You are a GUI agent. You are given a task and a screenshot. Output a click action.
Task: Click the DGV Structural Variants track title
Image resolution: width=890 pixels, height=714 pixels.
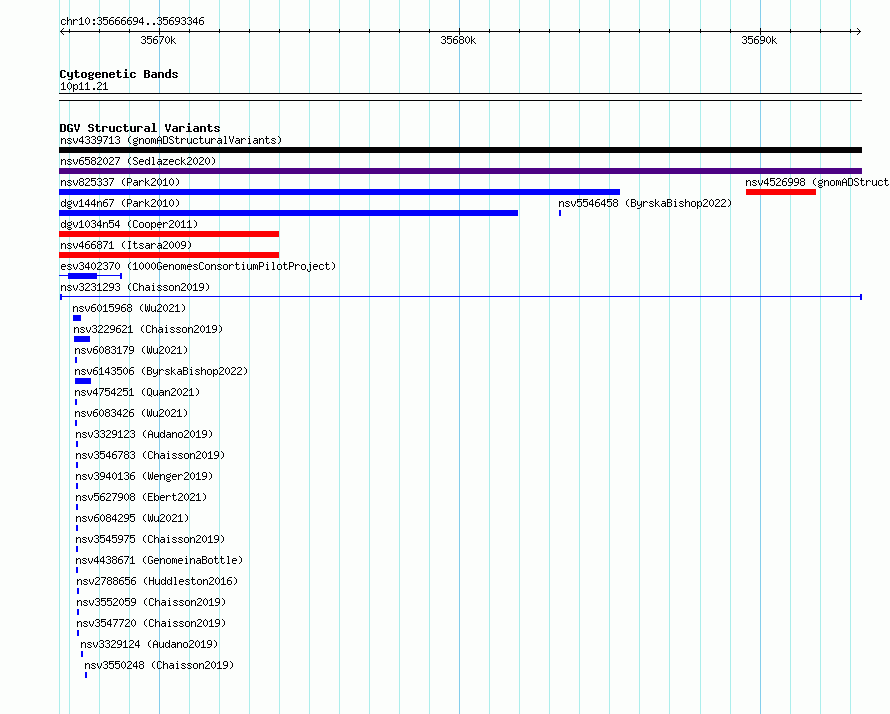coord(140,128)
